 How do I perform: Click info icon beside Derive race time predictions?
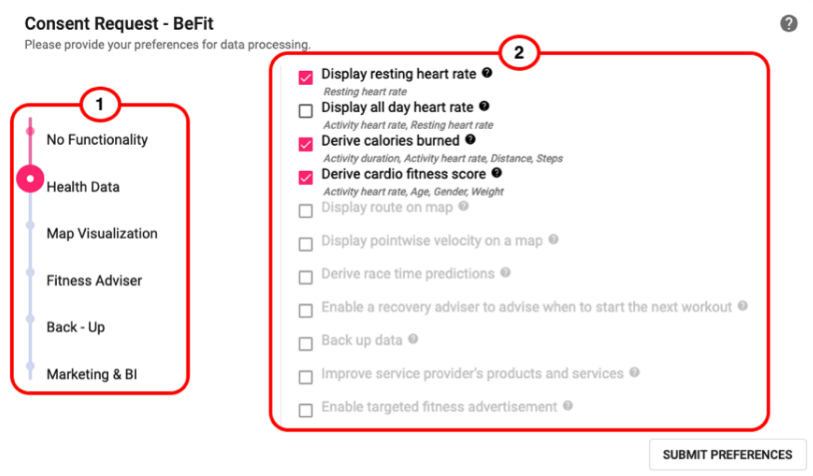pyautogui.click(x=506, y=273)
